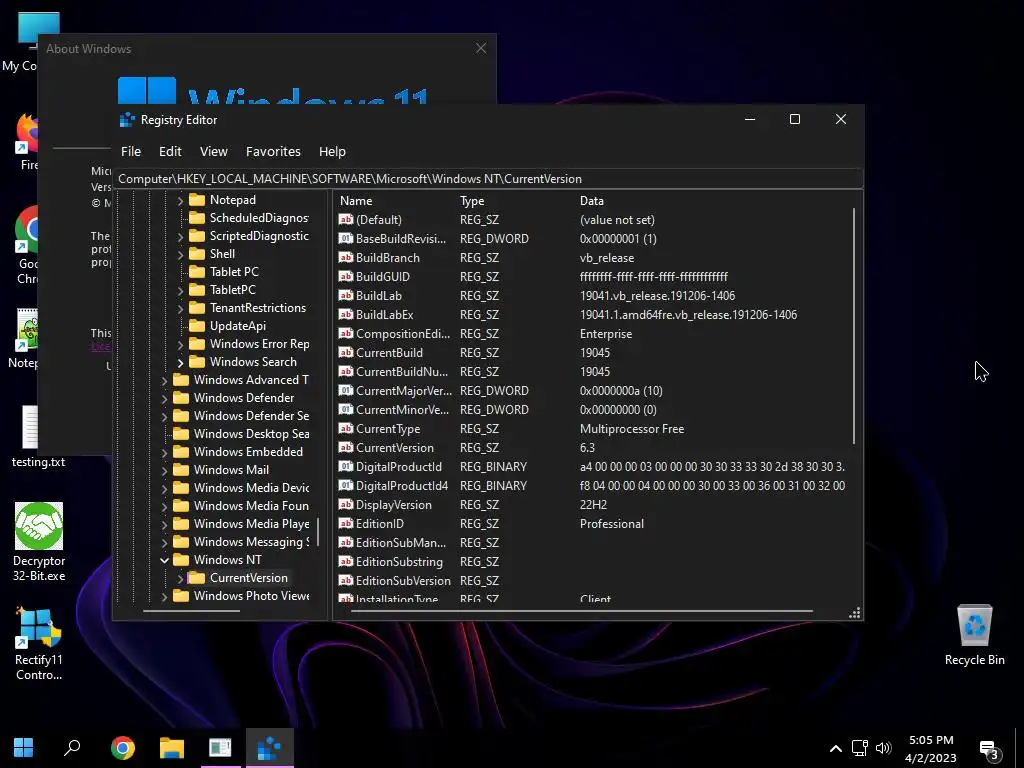Screen dimensions: 1024x768
Task: Expand the Windows Search key
Action: (x=180, y=362)
